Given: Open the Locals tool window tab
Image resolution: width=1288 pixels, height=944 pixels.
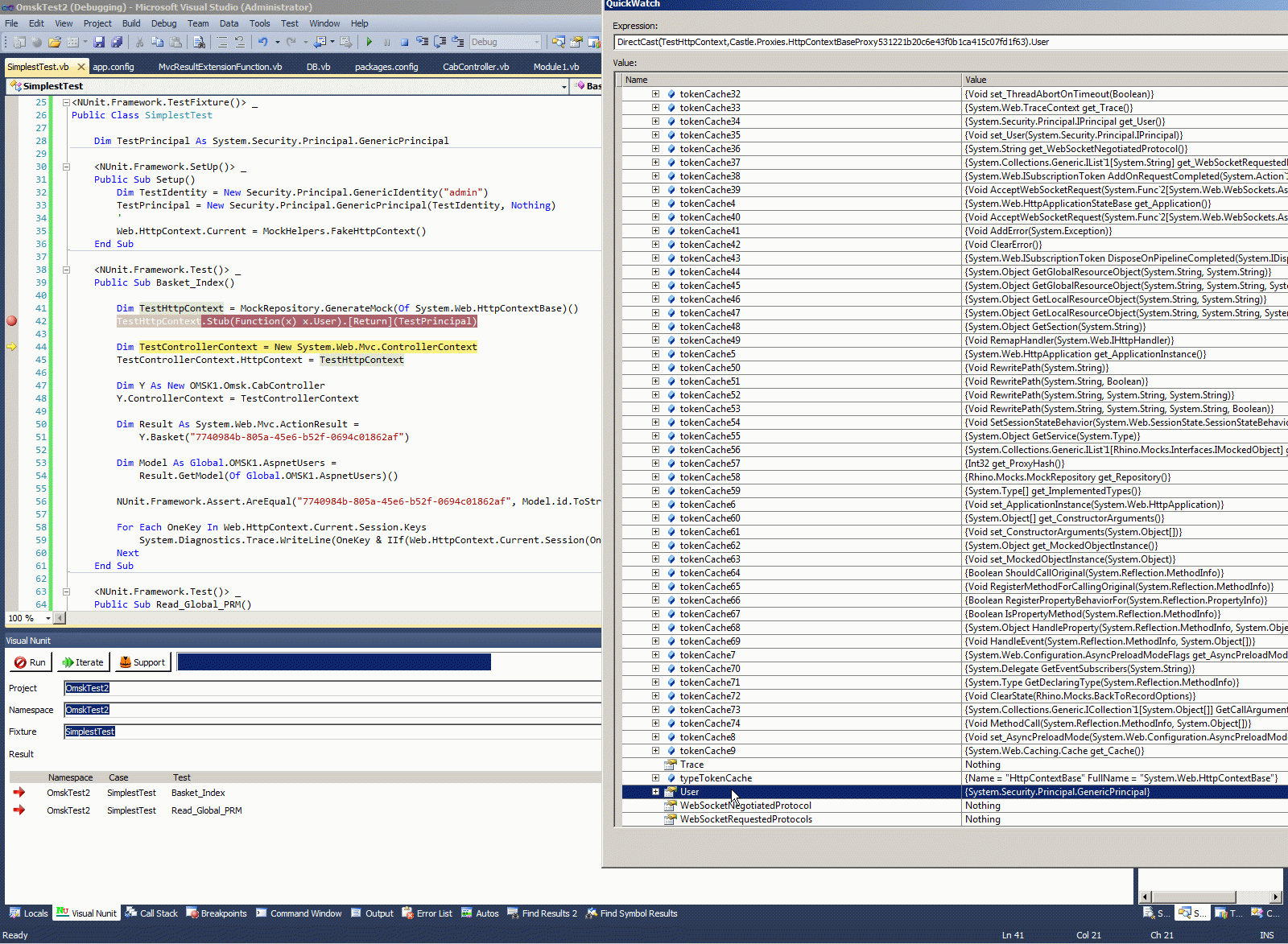Looking at the screenshot, I should [x=29, y=913].
